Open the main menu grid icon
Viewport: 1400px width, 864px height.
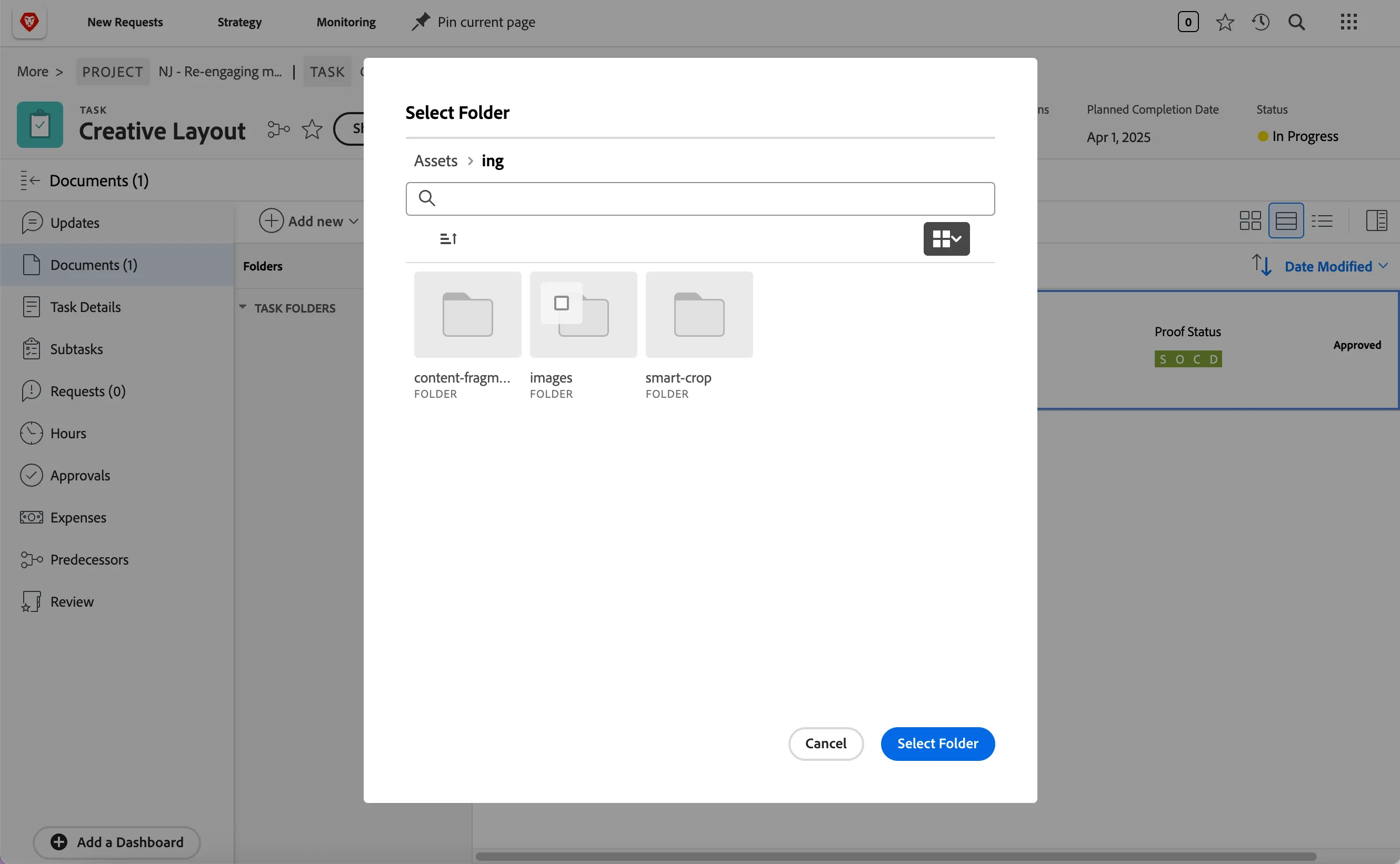tap(1348, 22)
